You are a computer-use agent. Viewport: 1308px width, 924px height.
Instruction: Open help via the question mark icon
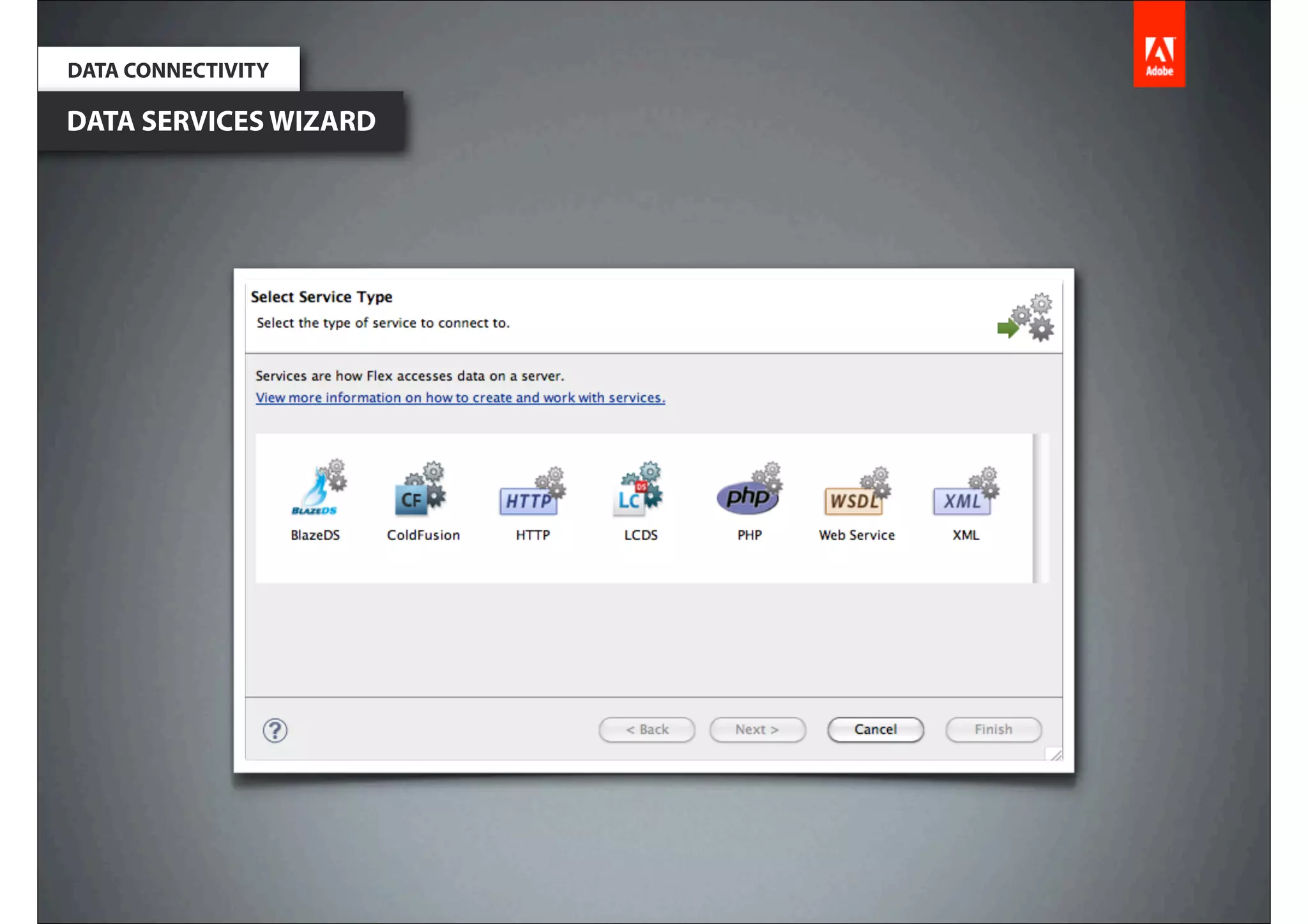[x=275, y=730]
